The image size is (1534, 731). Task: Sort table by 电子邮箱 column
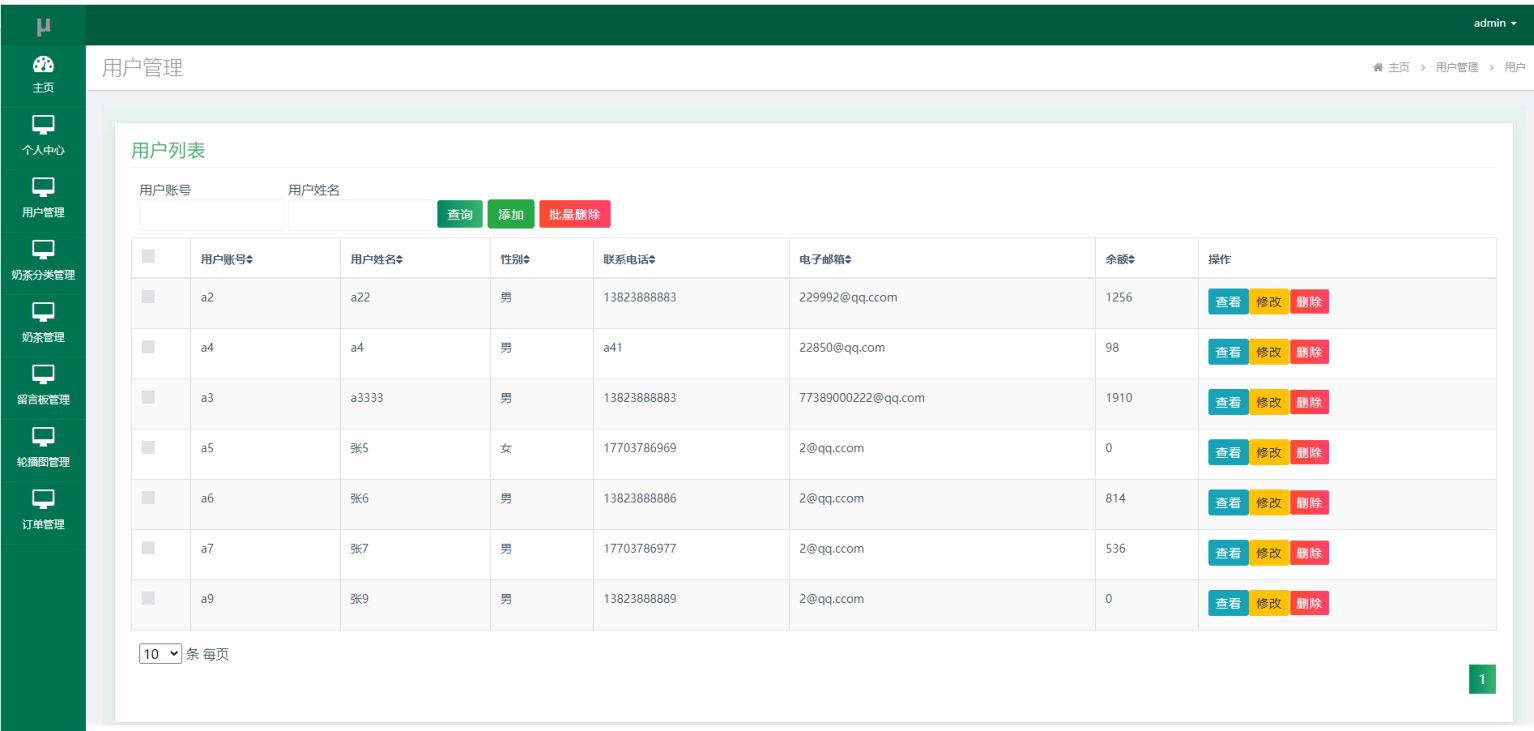point(826,260)
